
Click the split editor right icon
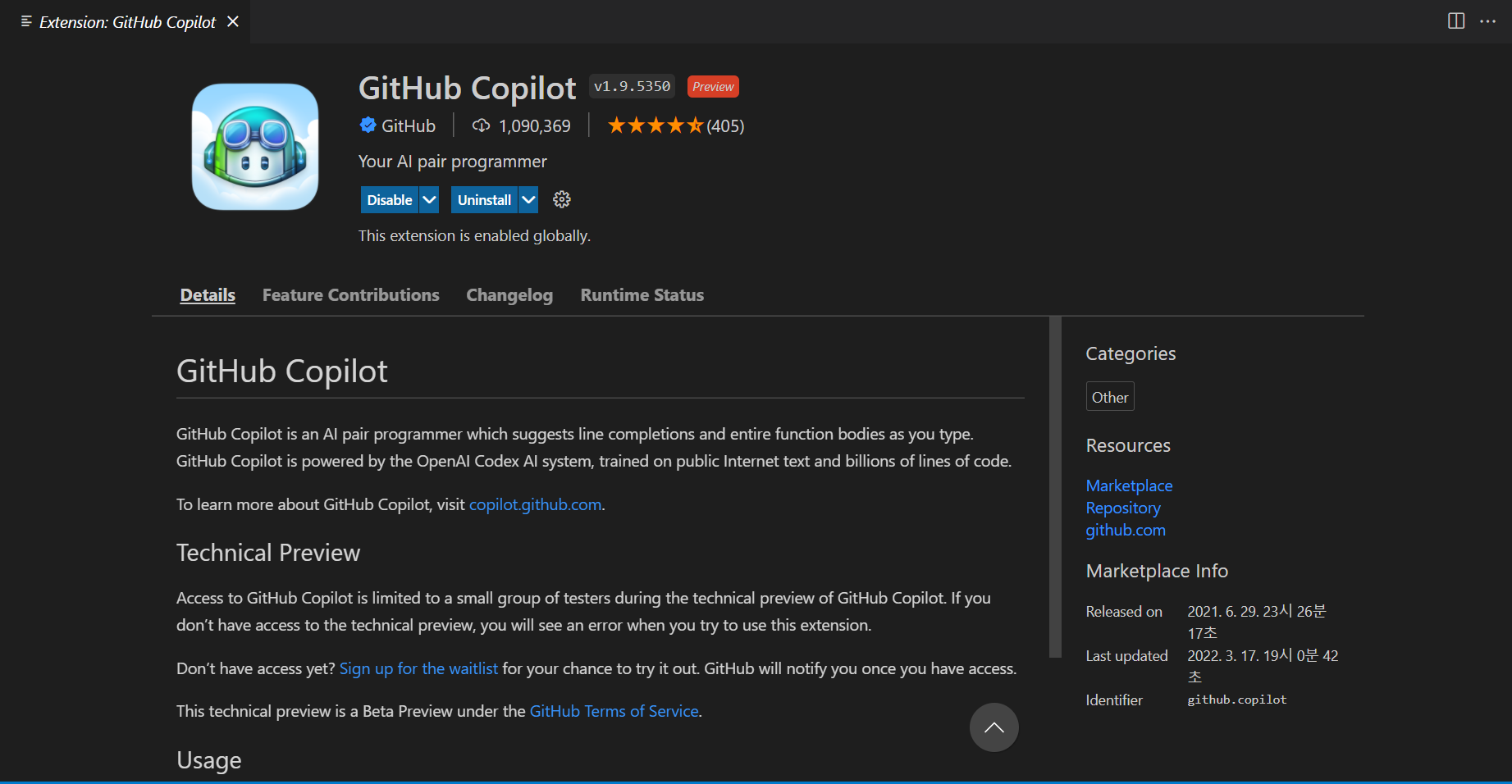pos(1456,21)
